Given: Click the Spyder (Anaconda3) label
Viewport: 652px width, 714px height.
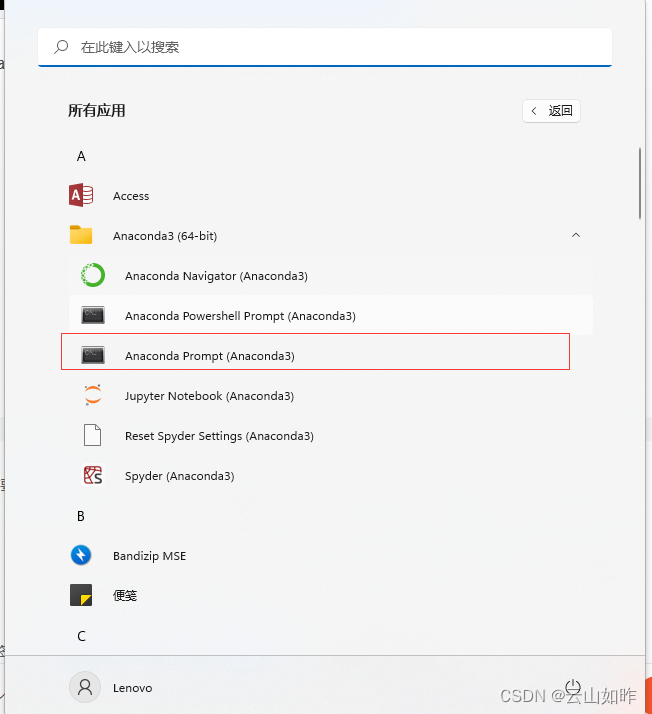Looking at the screenshot, I should pyautogui.click(x=179, y=476).
